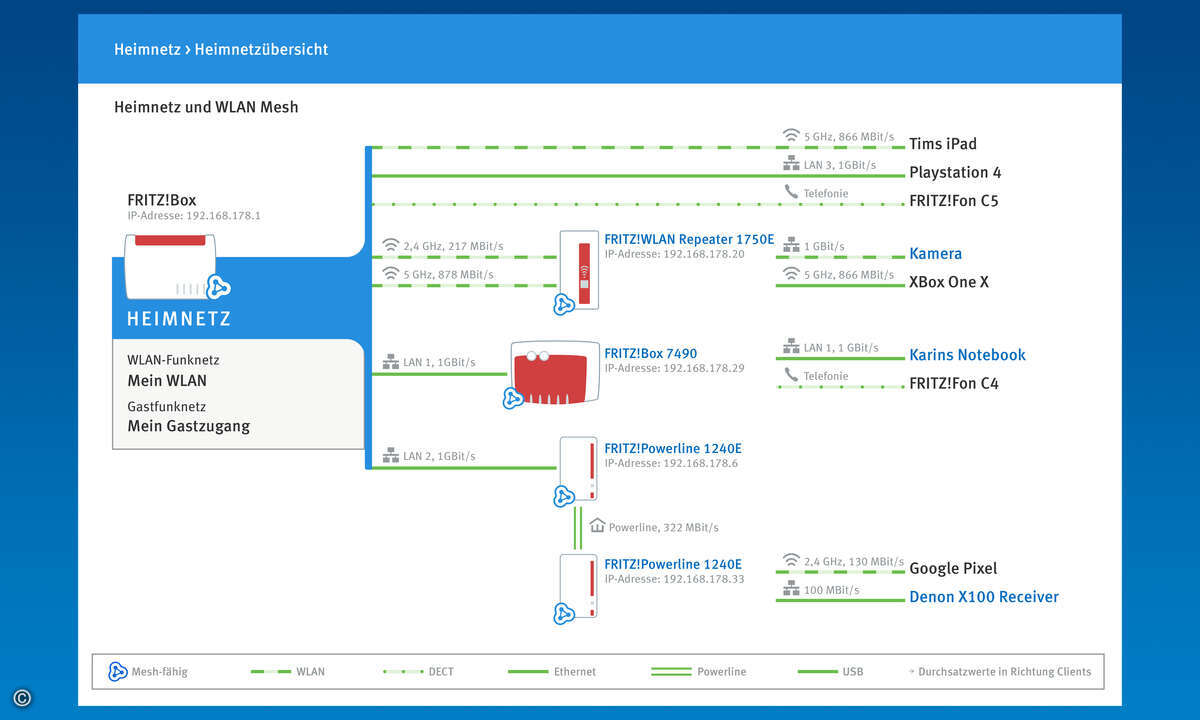The width and height of the screenshot is (1200, 720).
Task: Click the Powerline legend entry
Action: point(698,672)
